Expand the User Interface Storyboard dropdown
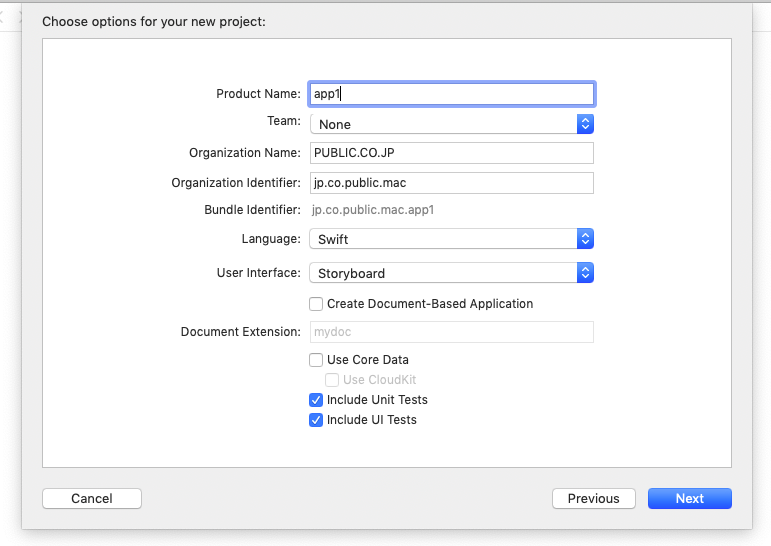The height and width of the screenshot is (546, 771). [x=451, y=273]
